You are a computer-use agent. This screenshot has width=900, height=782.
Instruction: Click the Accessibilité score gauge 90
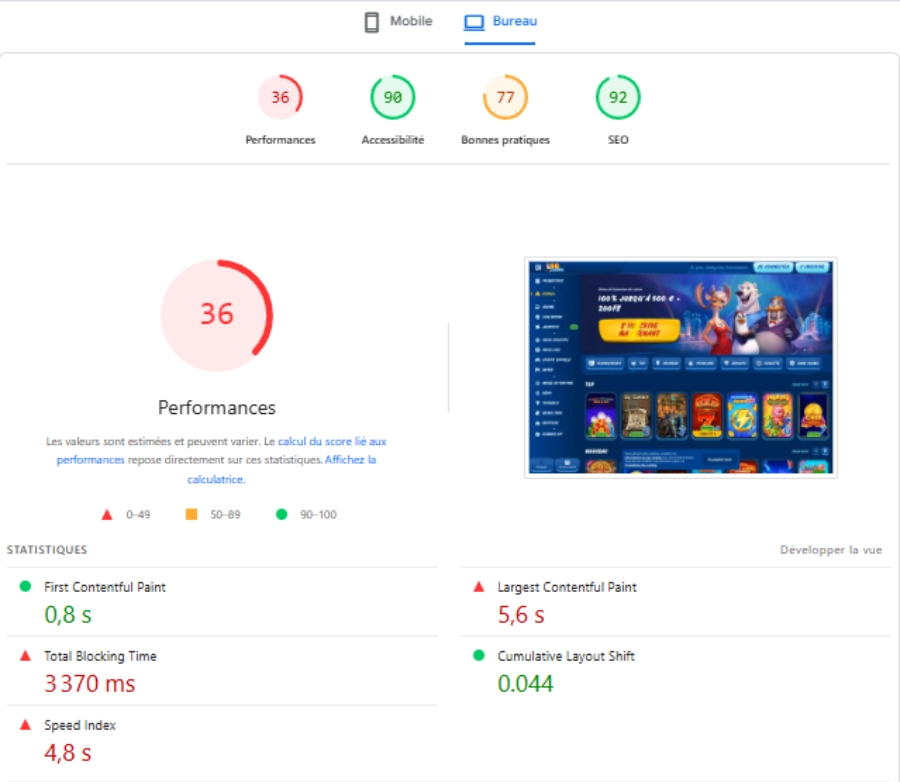(393, 98)
